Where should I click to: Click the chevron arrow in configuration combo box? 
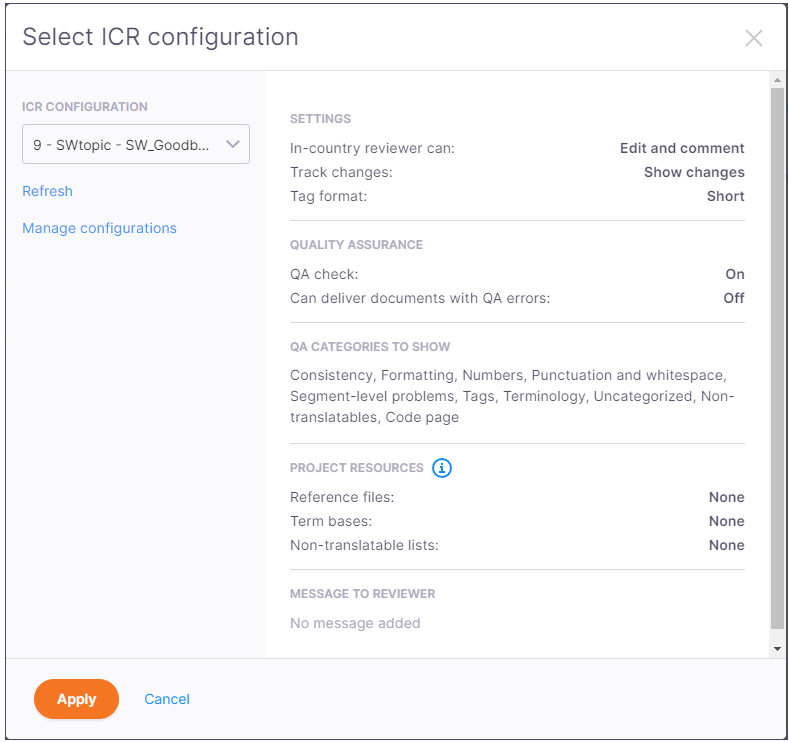point(233,144)
